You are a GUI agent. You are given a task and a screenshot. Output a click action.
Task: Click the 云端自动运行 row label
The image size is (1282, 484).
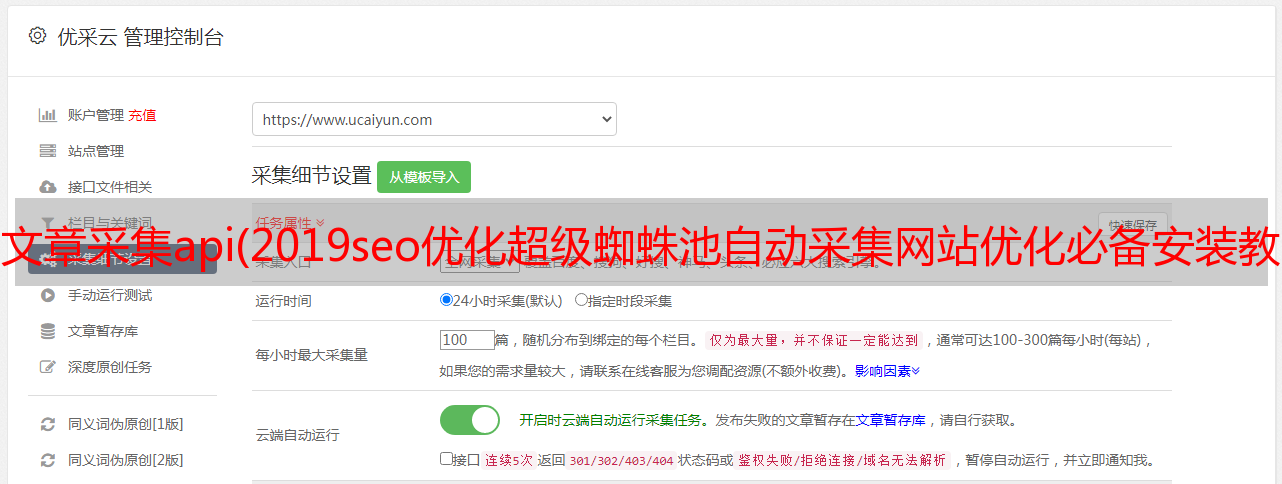[298, 435]
